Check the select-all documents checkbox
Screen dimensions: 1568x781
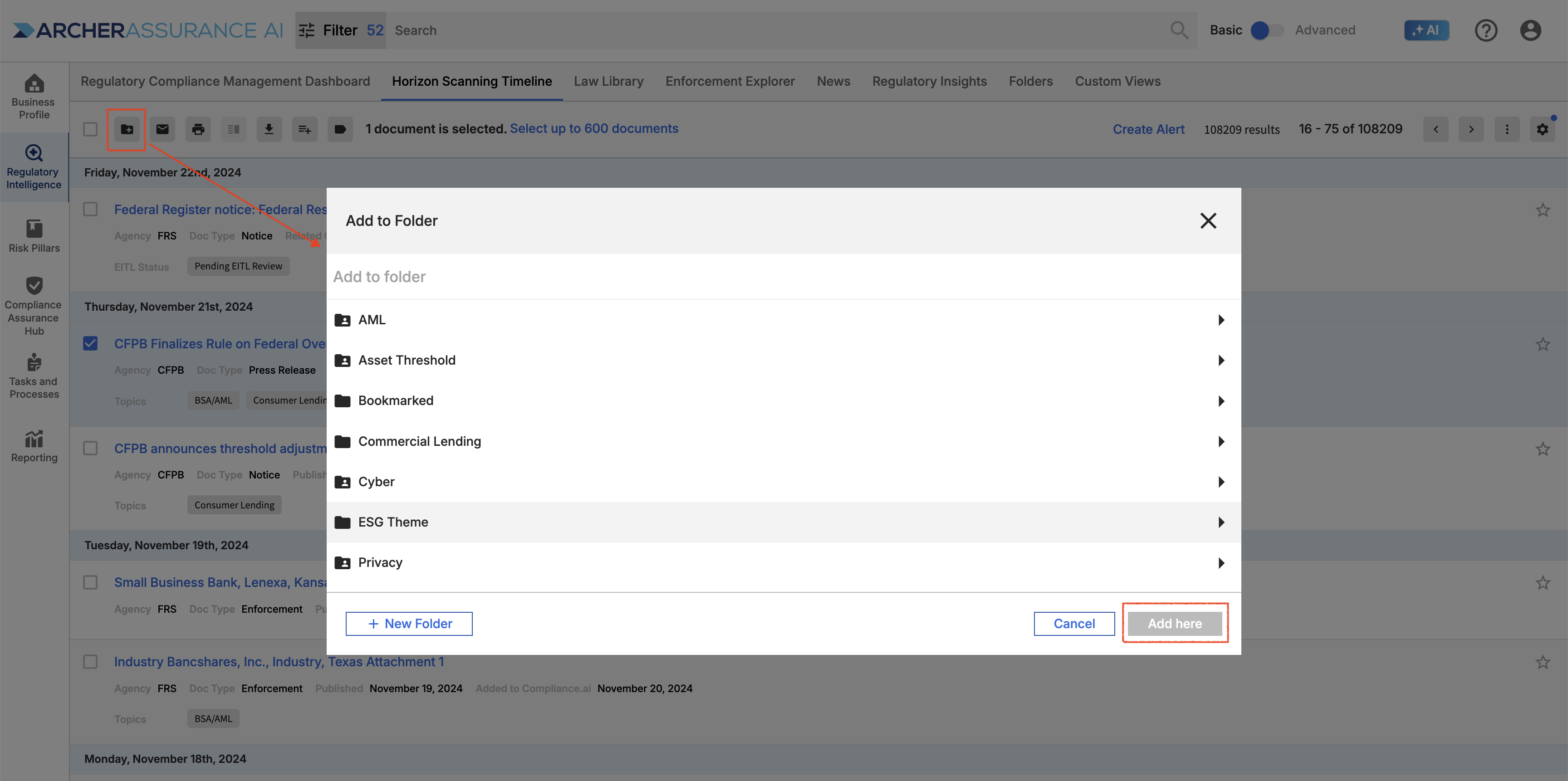coord(90,129)
